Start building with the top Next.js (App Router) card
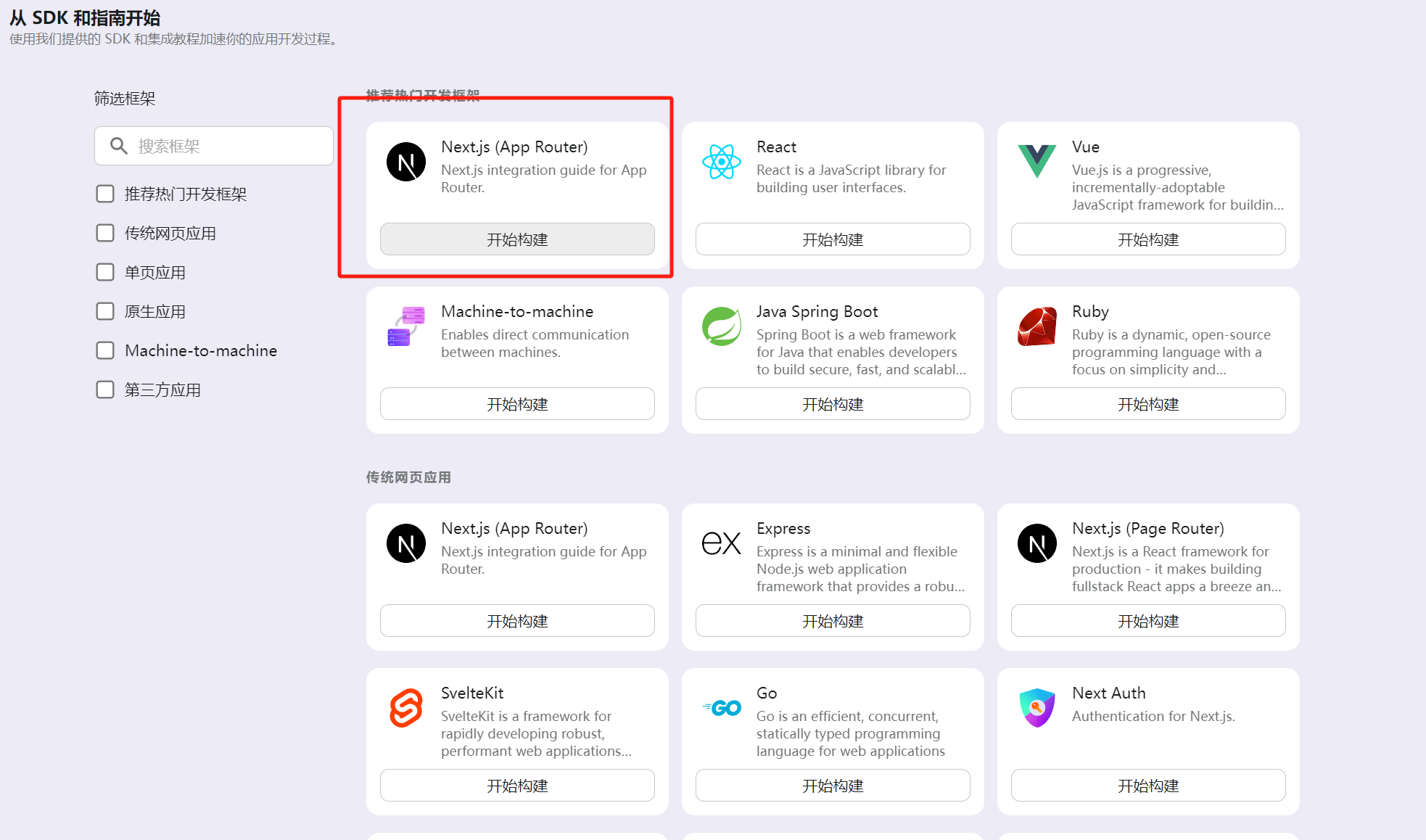The image size is (1426, 840). click(x=517, y=239)
